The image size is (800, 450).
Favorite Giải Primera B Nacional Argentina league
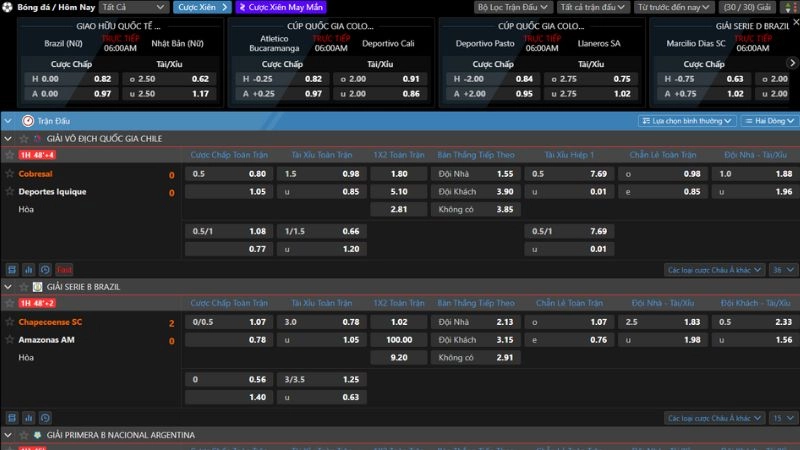(23, 435)
